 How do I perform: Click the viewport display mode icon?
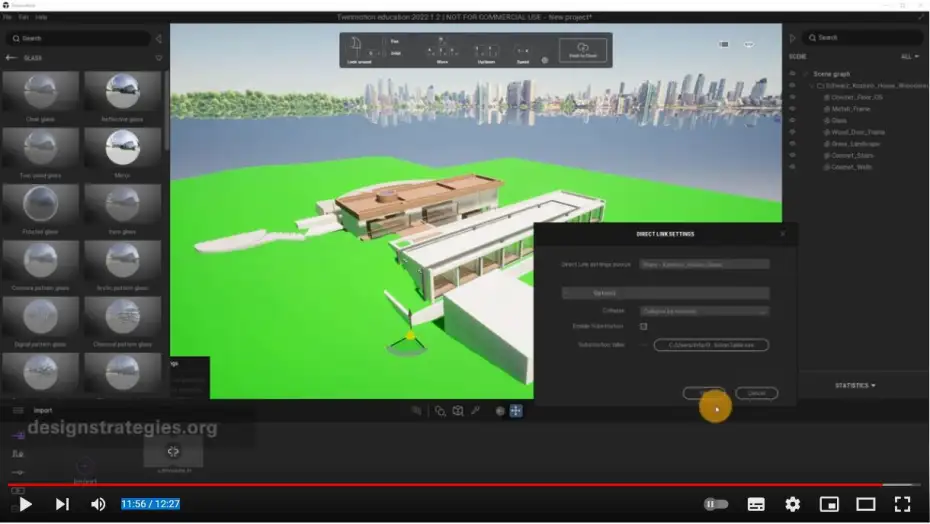pyautogui.click(x=724, y=45)
